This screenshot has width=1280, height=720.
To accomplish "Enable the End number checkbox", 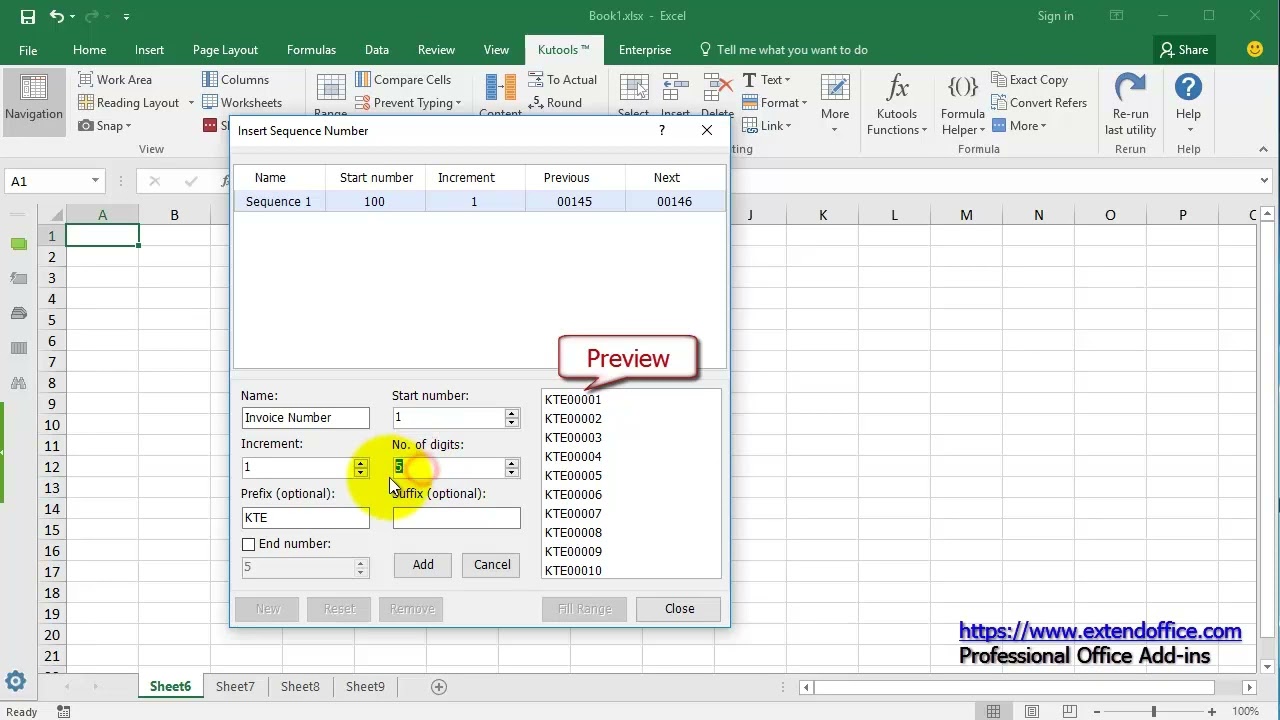I will point(248,544).
